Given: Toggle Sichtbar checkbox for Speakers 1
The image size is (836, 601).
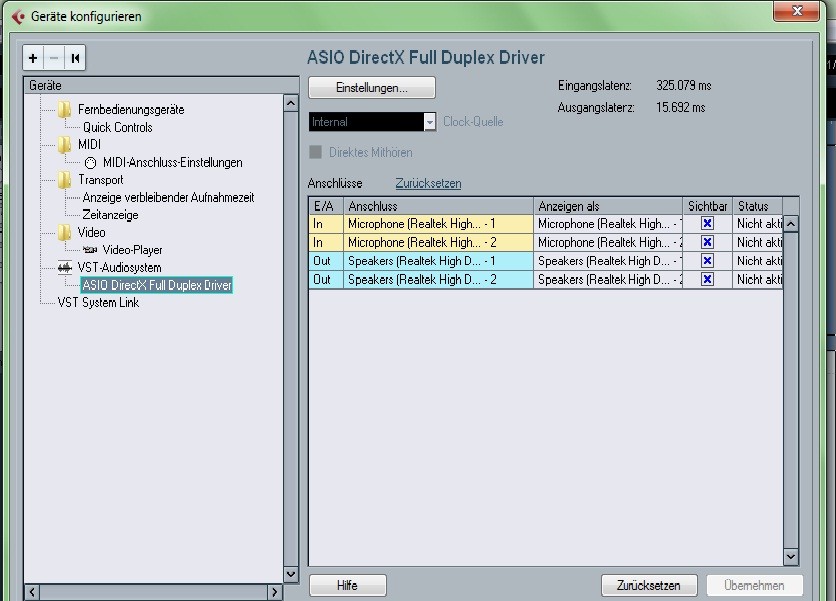Looking at the screenshot, I should pyautogui.click(x=707, y=261).
